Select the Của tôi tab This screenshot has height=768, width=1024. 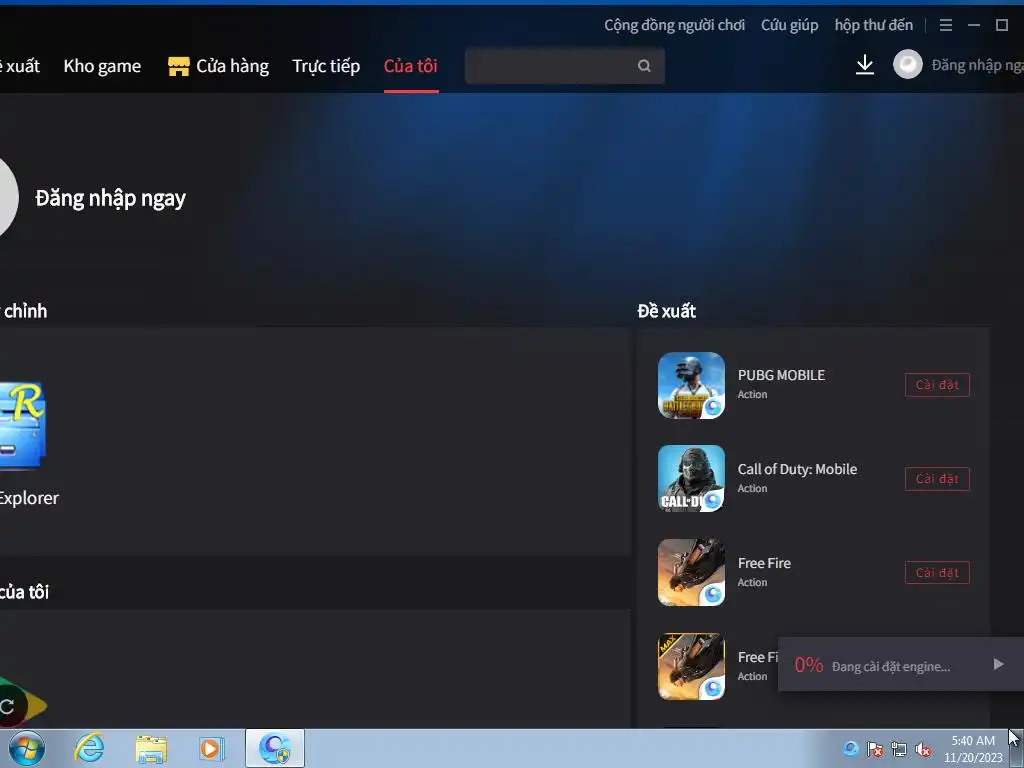(x=411, y=66)
